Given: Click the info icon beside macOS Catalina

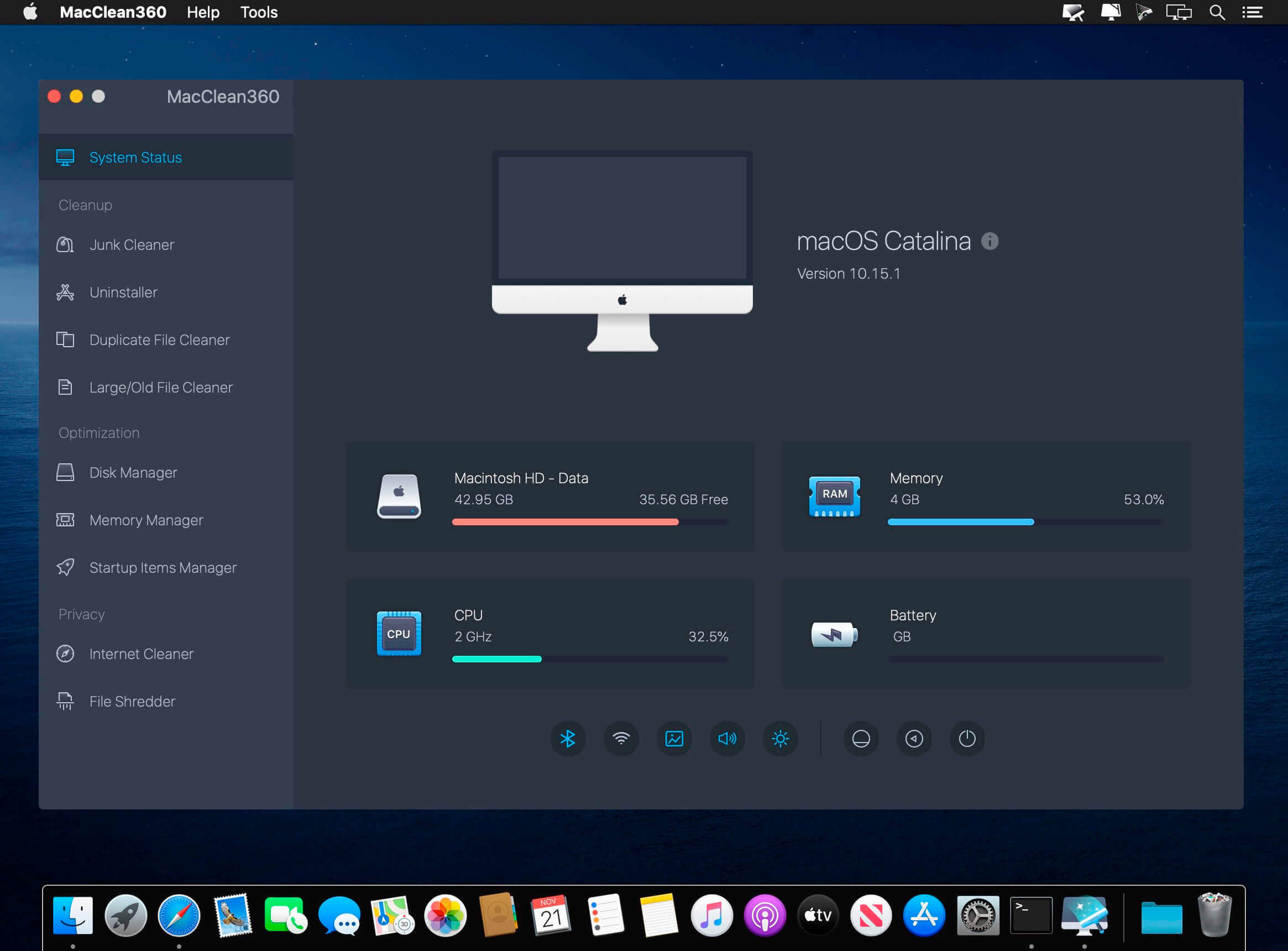Looking at the screenshot, I should point(989,241).
